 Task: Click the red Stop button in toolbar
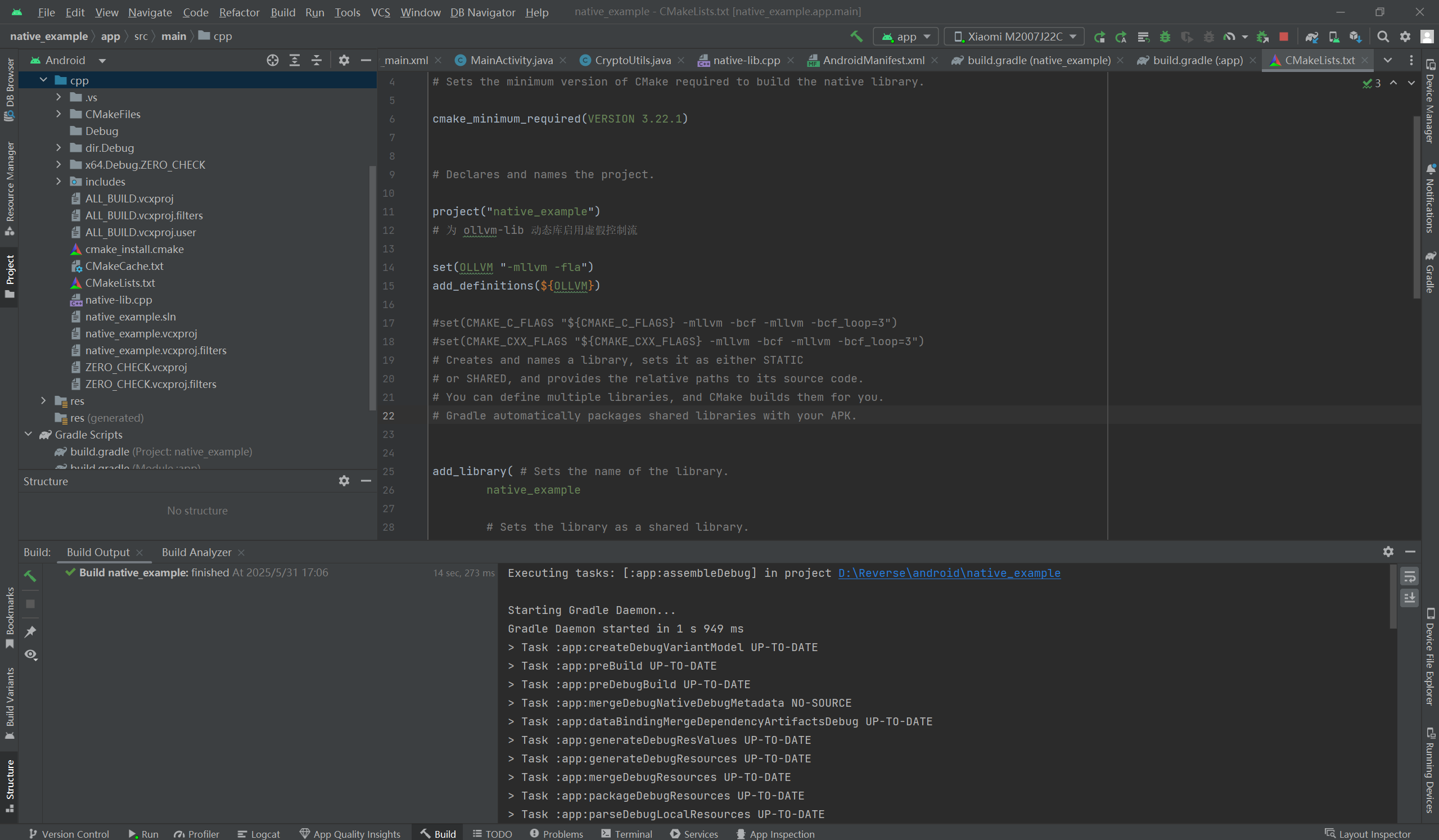(1284, 37)
